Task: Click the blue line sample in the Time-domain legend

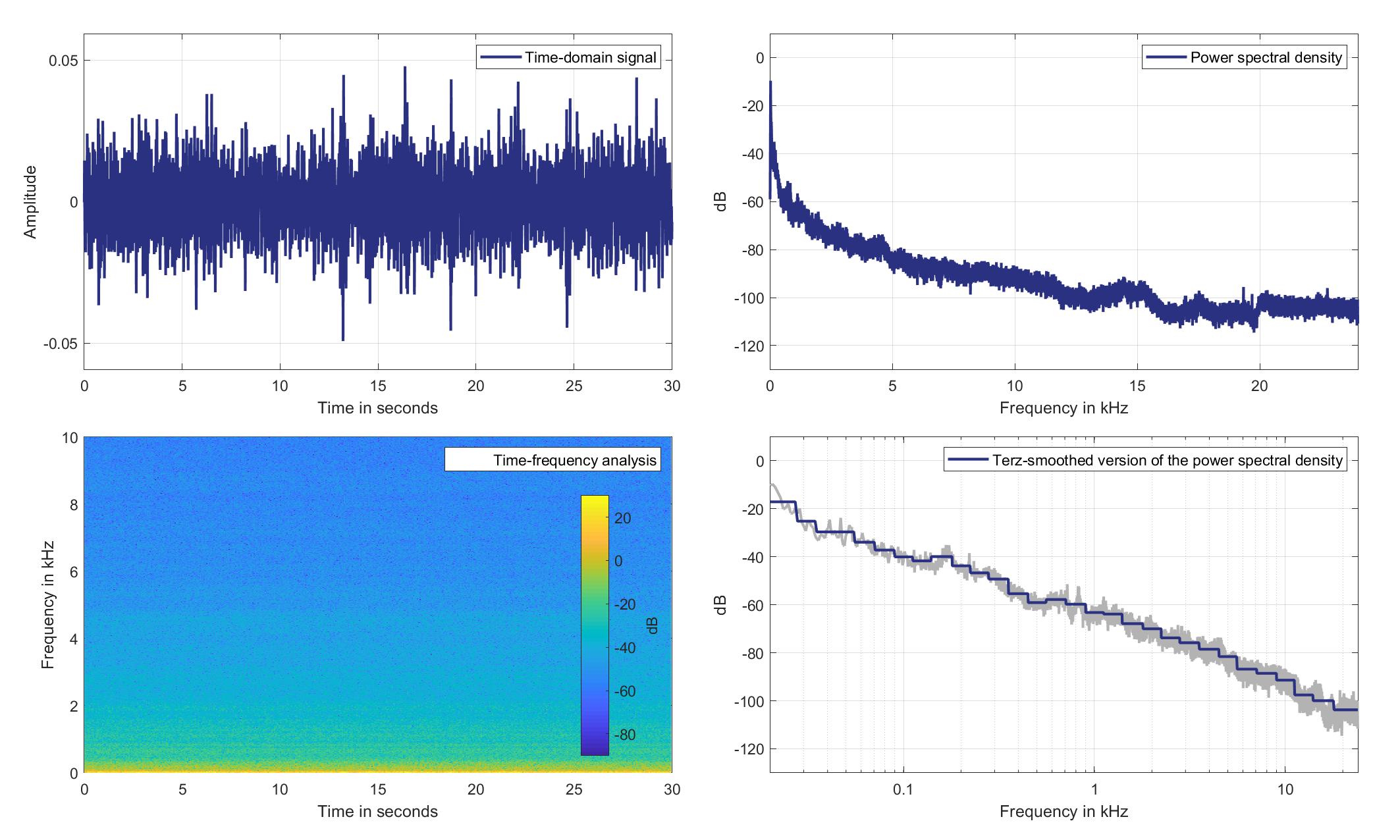Action: (x=501, y=57)
